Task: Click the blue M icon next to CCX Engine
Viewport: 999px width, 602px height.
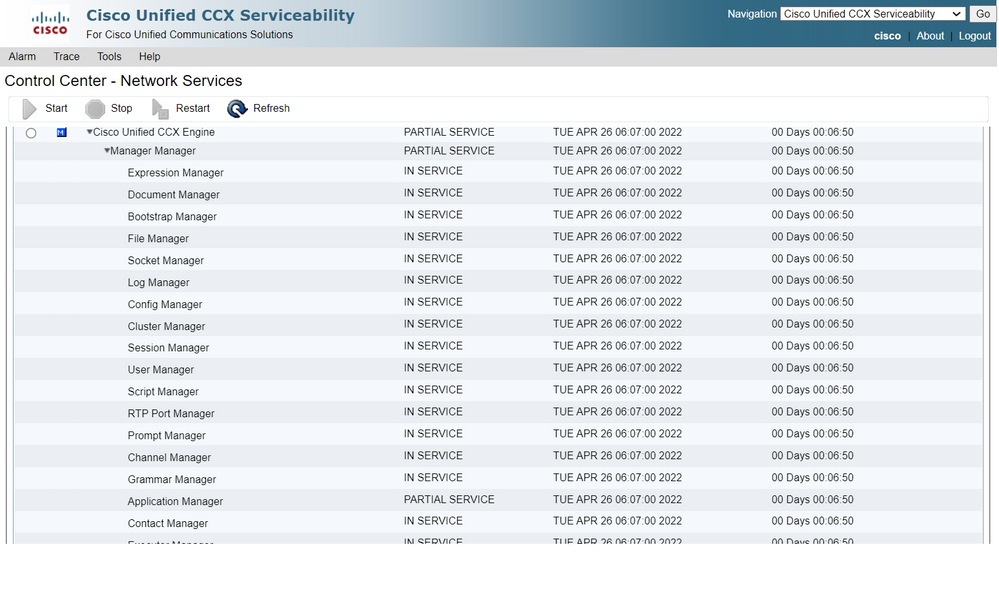Action: click(61, 133)
